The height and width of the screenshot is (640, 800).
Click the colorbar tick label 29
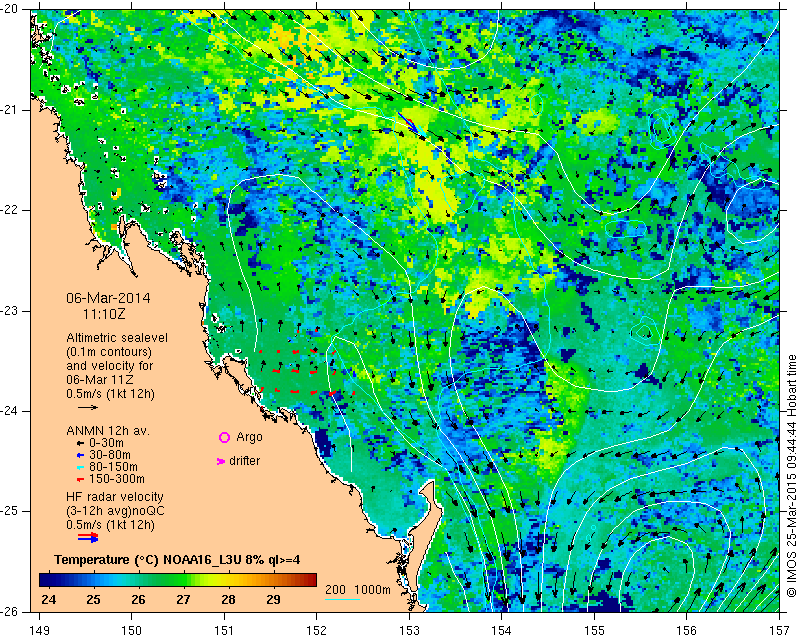(273, 599)
